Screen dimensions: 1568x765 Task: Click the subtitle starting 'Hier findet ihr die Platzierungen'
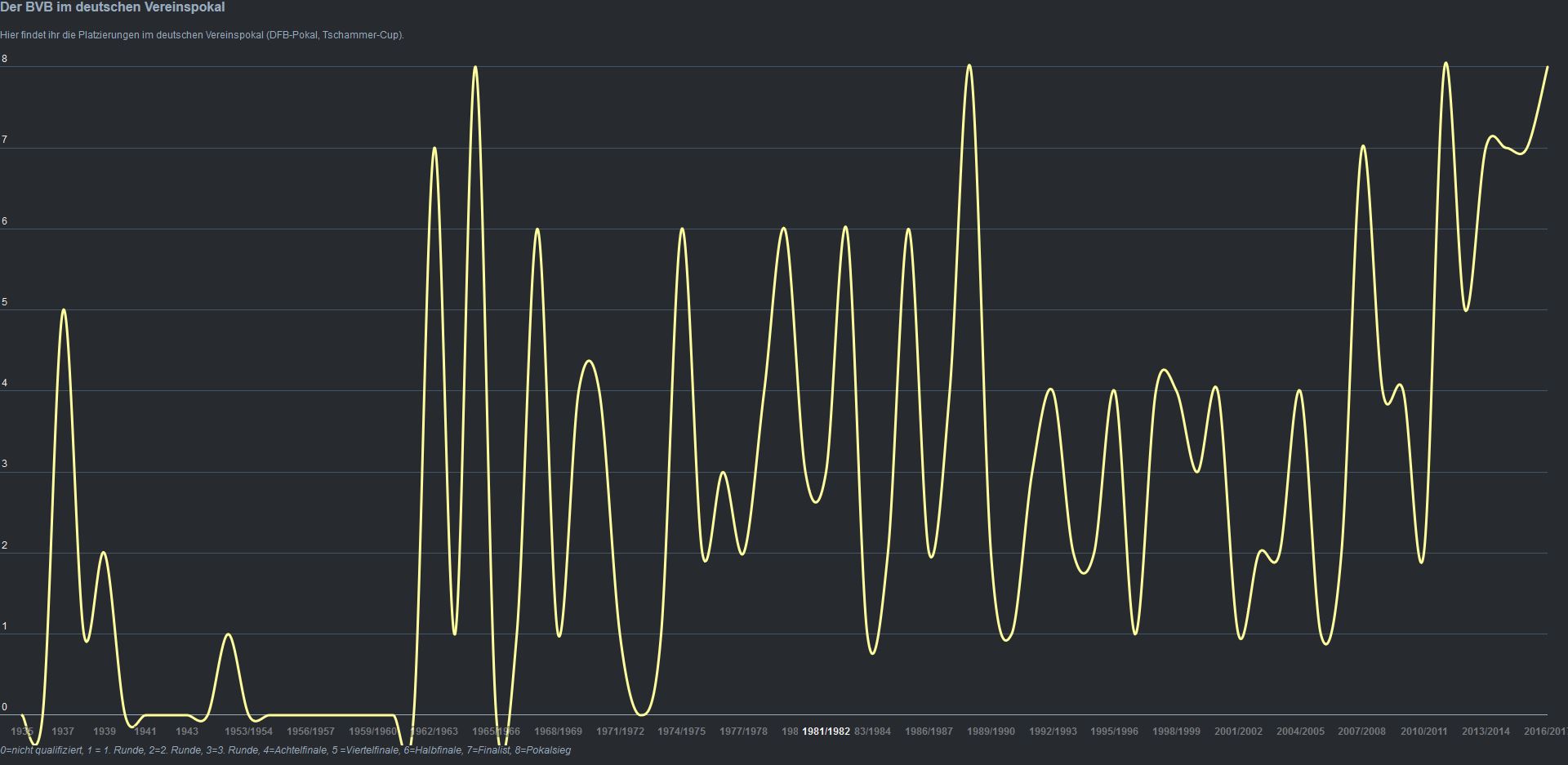point(202,35)
